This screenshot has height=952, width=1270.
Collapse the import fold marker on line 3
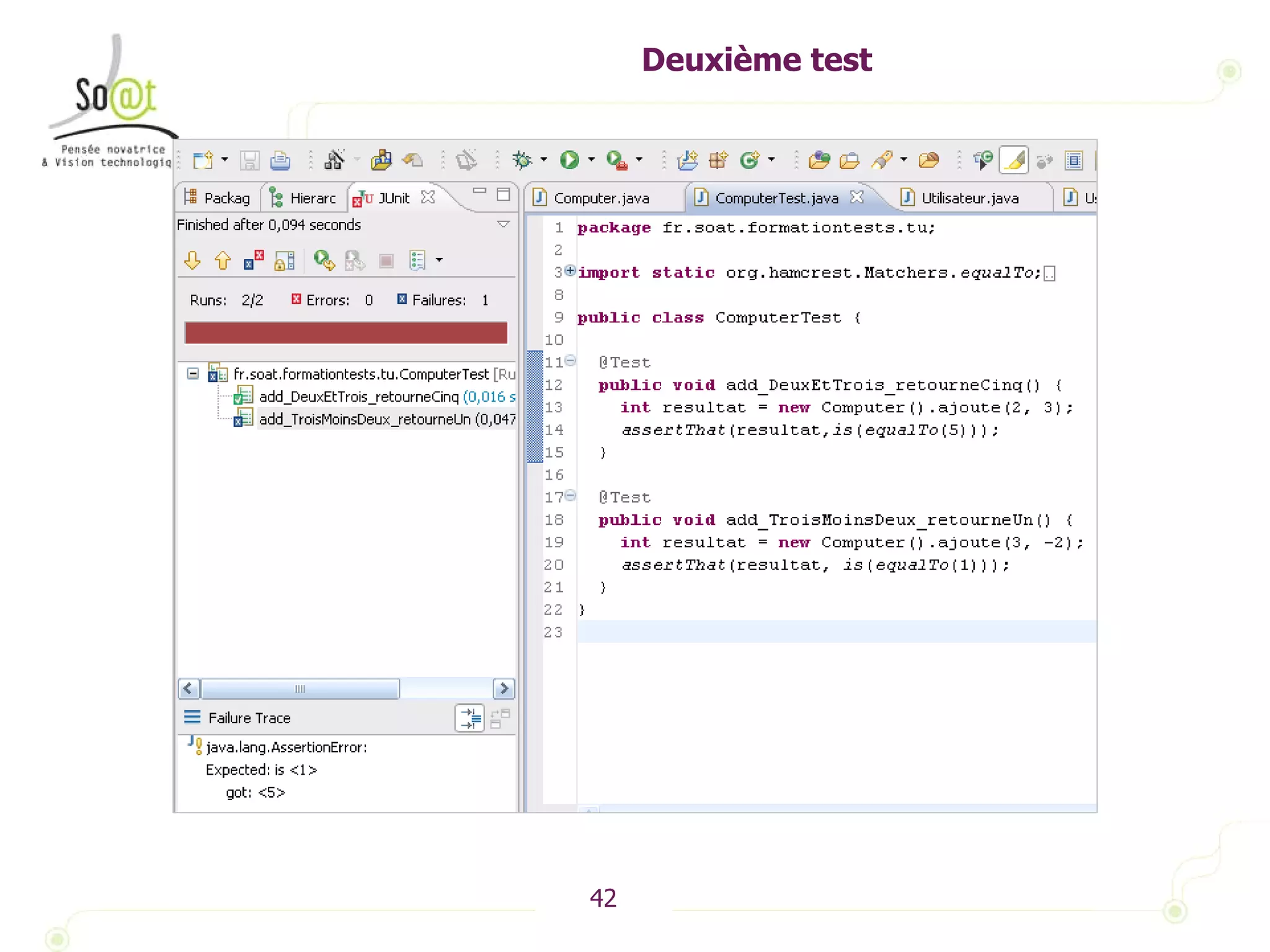click(571, 271)
